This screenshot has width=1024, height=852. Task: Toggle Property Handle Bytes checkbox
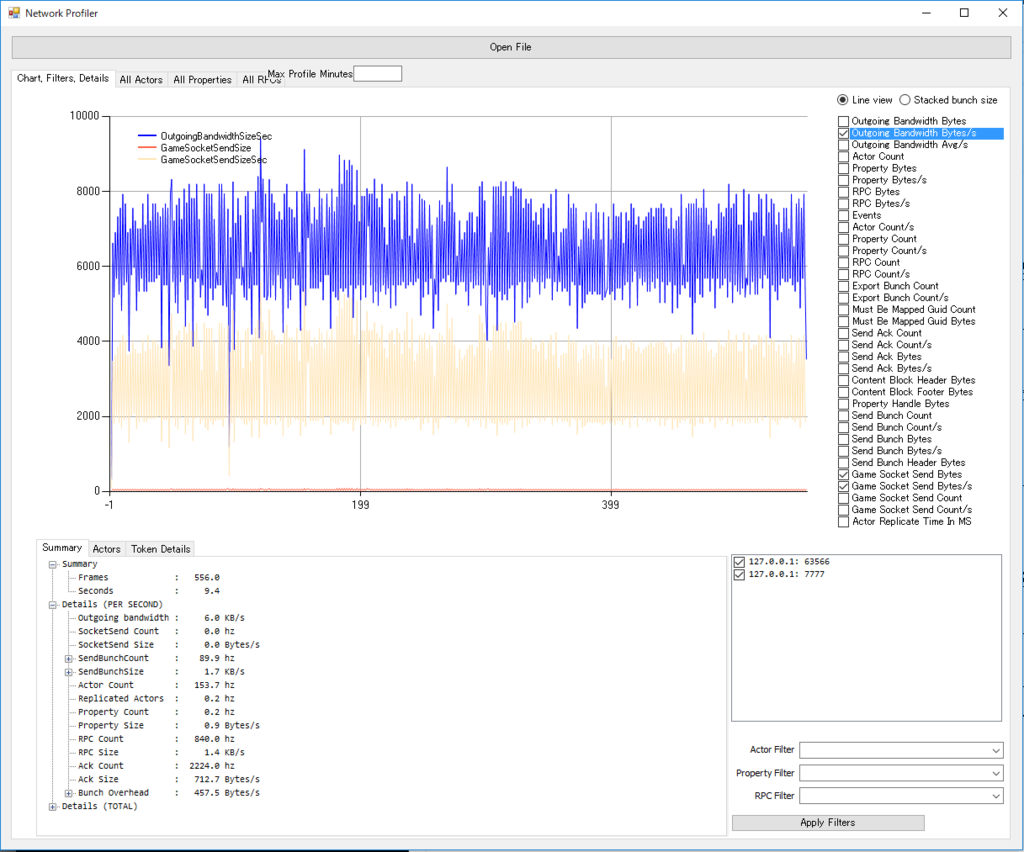844,404
